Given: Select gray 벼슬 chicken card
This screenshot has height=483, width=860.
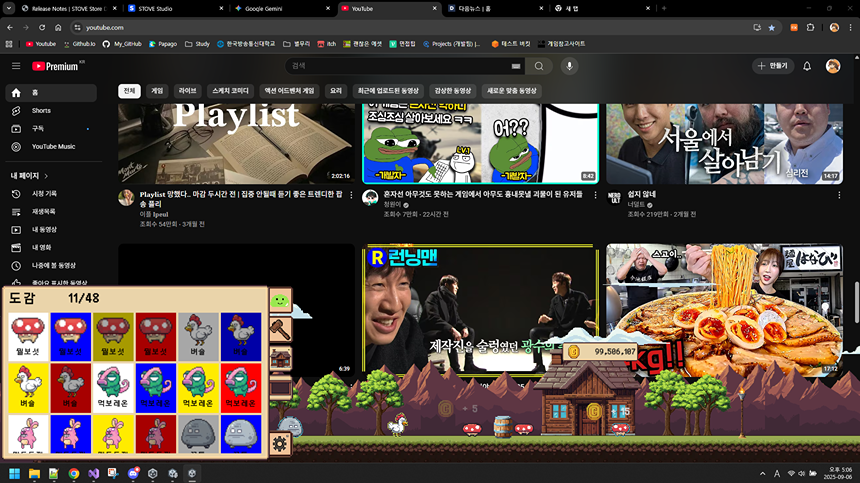Looking at the screenshot, I should 198,337.
